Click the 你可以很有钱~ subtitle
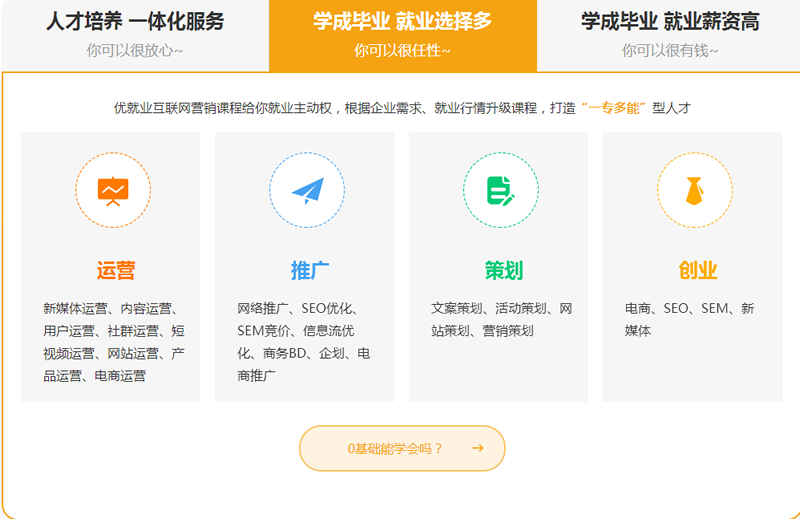 pyautogui.click(x=669, y=51)
